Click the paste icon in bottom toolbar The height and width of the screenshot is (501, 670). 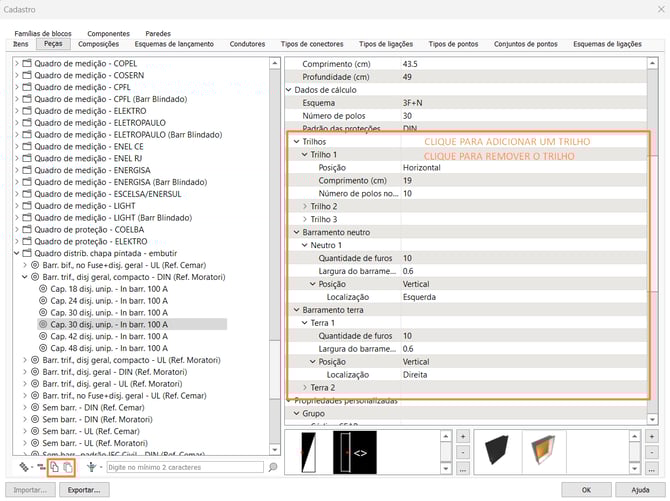pyautogui.click(x=67, y=467)
